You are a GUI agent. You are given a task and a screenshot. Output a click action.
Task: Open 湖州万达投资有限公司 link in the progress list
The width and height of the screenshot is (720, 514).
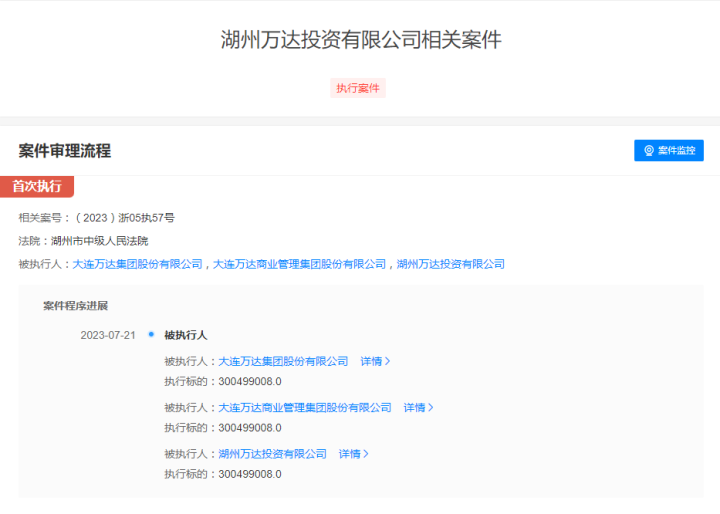pyautogui.click(x=272, y=454)
